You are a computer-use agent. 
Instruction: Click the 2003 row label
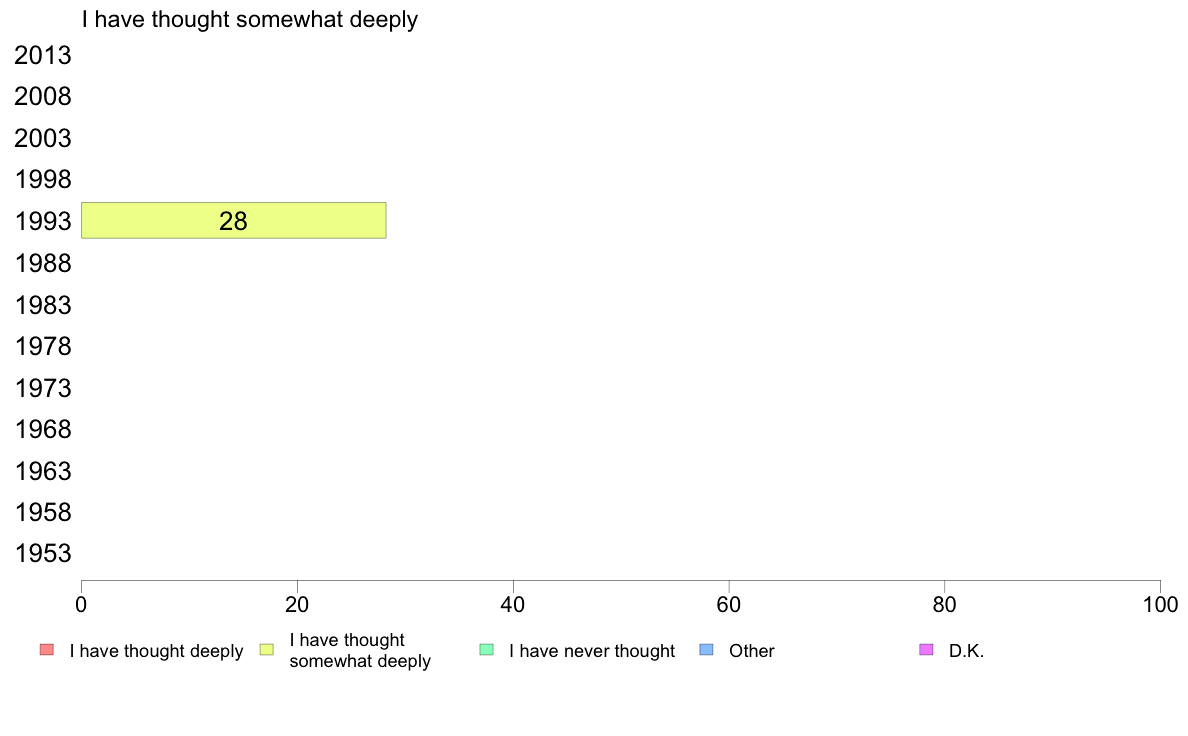click(43, 139)
